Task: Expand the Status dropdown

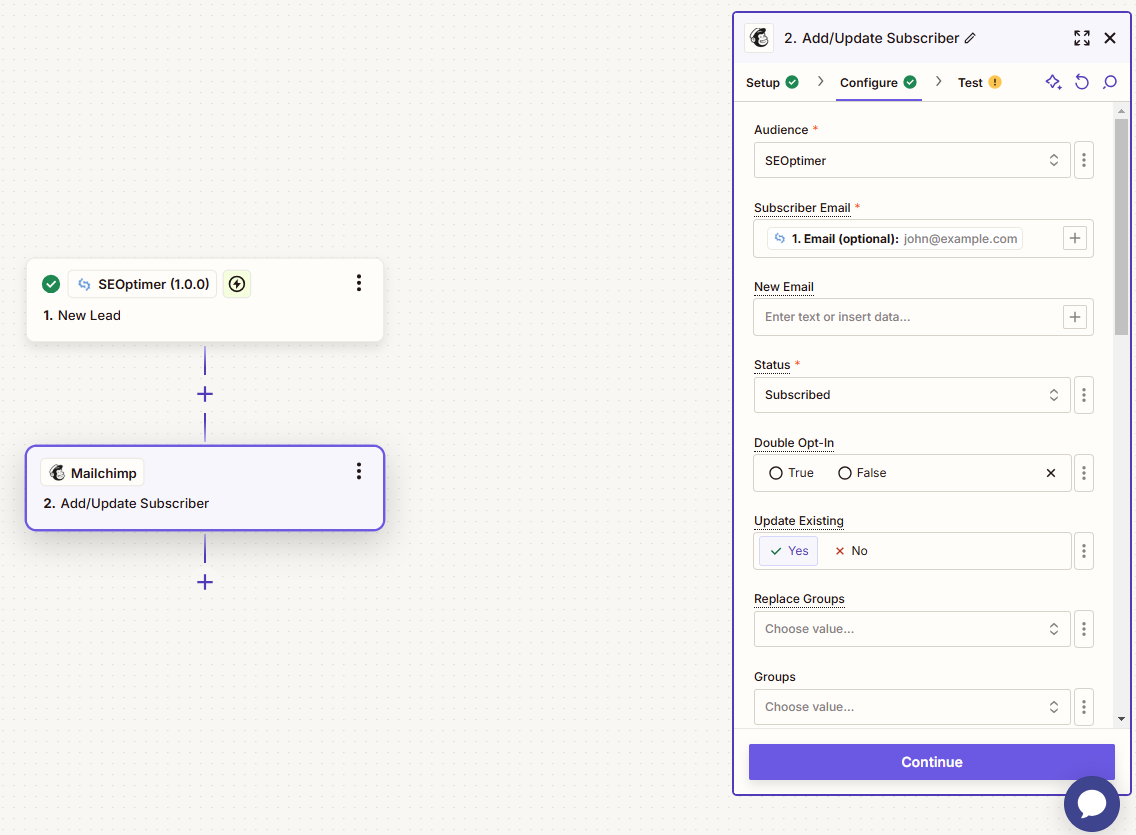Action: coord(911,395)
